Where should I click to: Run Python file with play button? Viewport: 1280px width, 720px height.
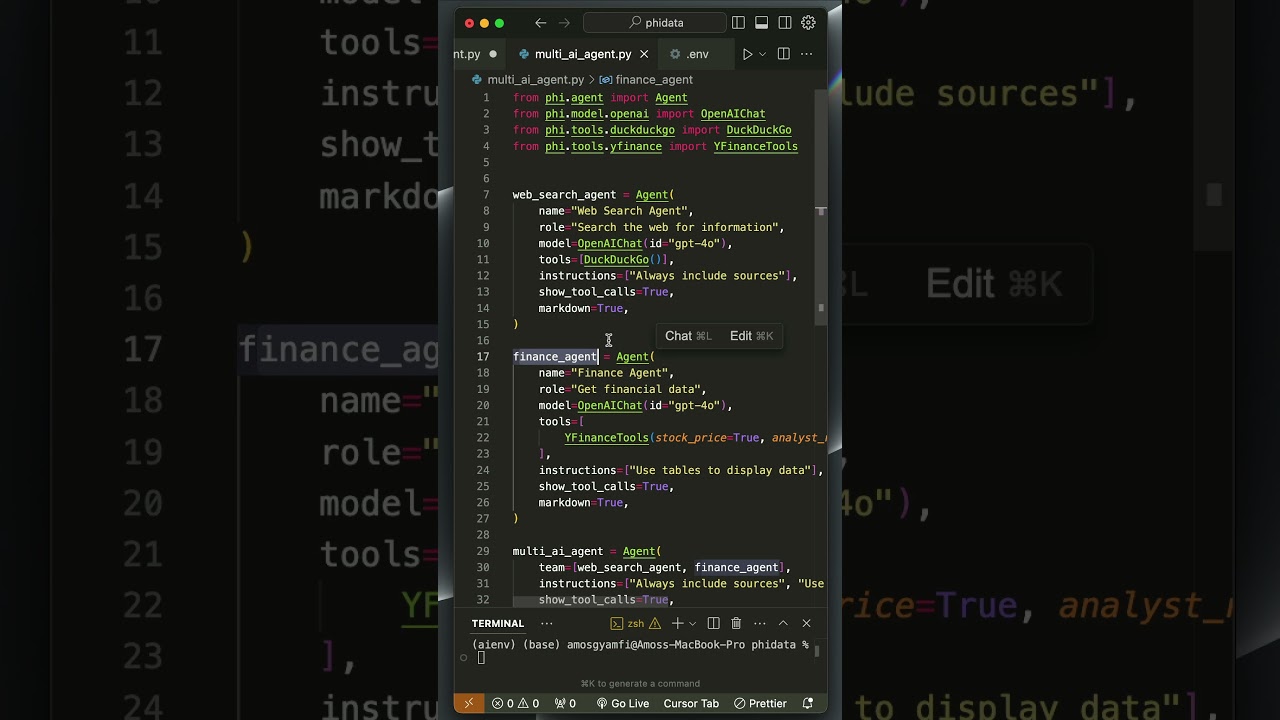[x=747, y=54]
